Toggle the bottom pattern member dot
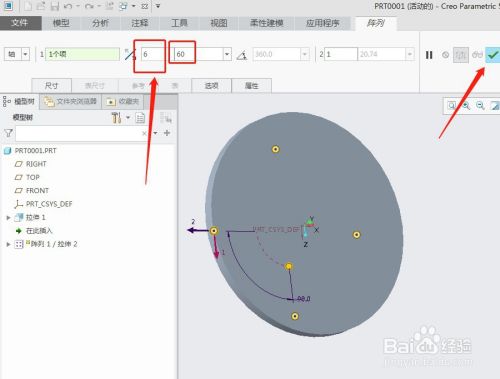The height and width of the screenshot is (379, 500). [x=295, y=316]
